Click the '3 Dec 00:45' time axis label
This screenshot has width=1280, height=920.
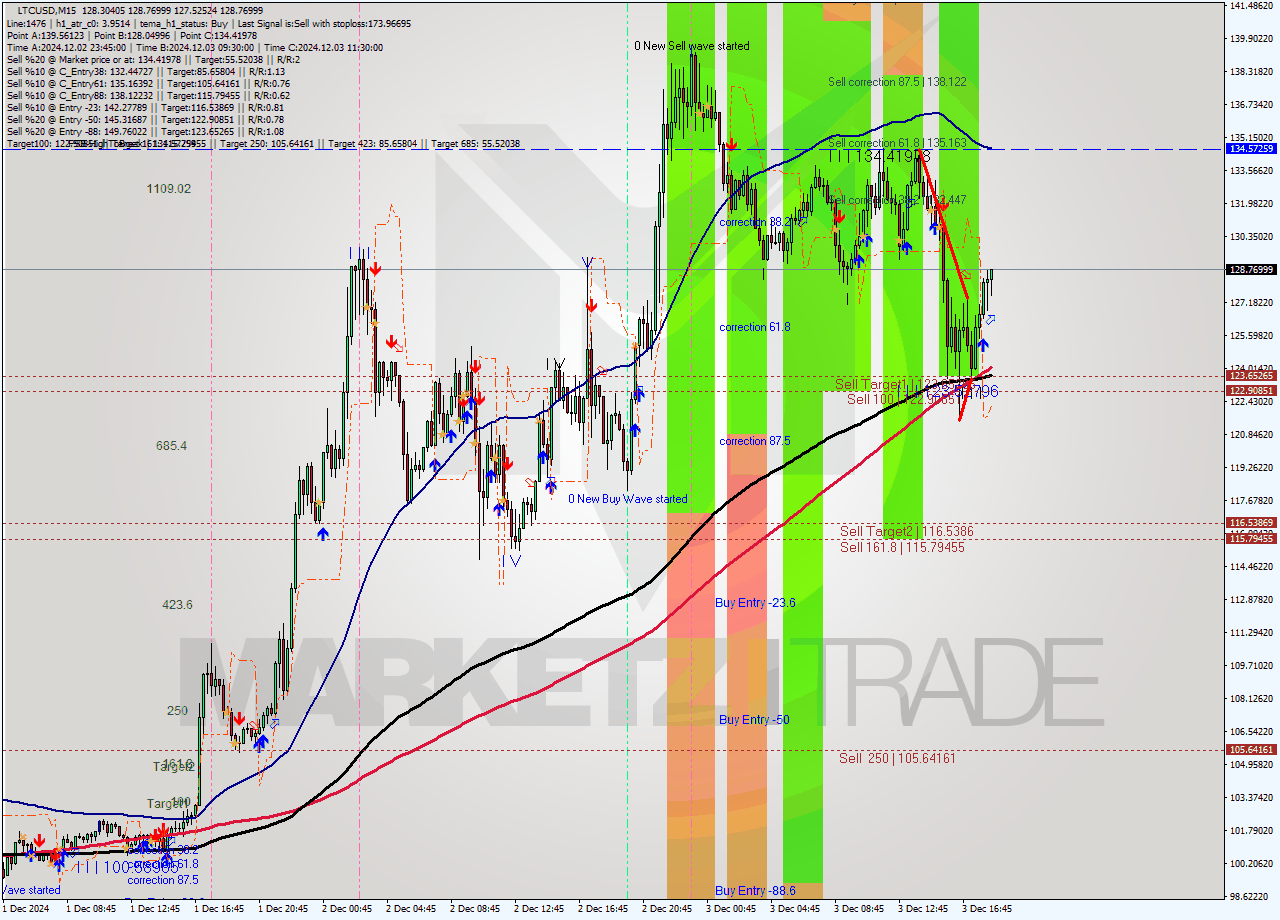731,909
